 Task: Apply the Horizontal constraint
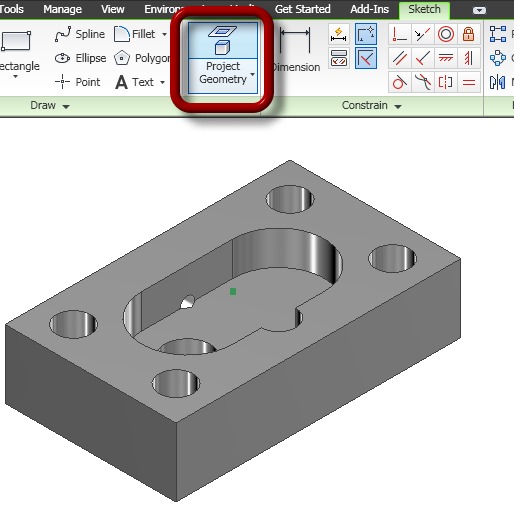(x=446, y=58)
